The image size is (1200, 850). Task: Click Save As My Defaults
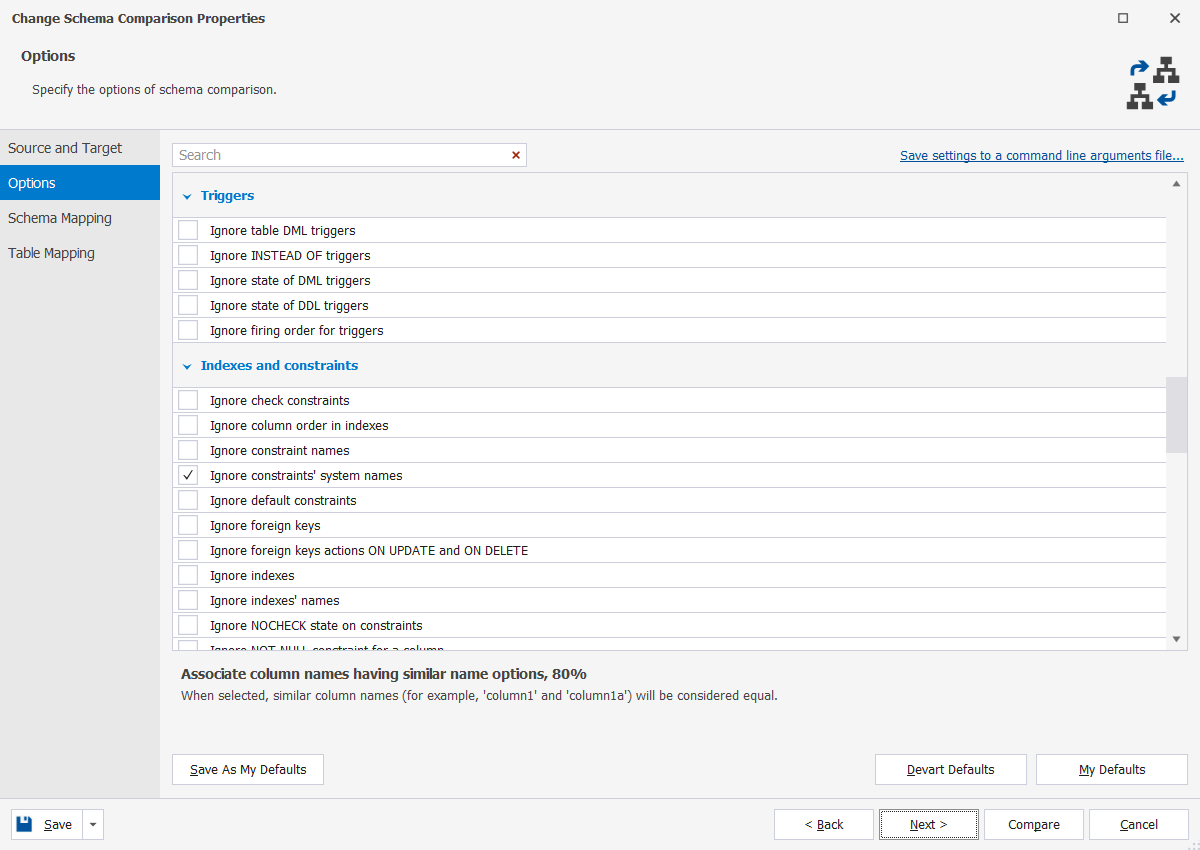point(247,769)
